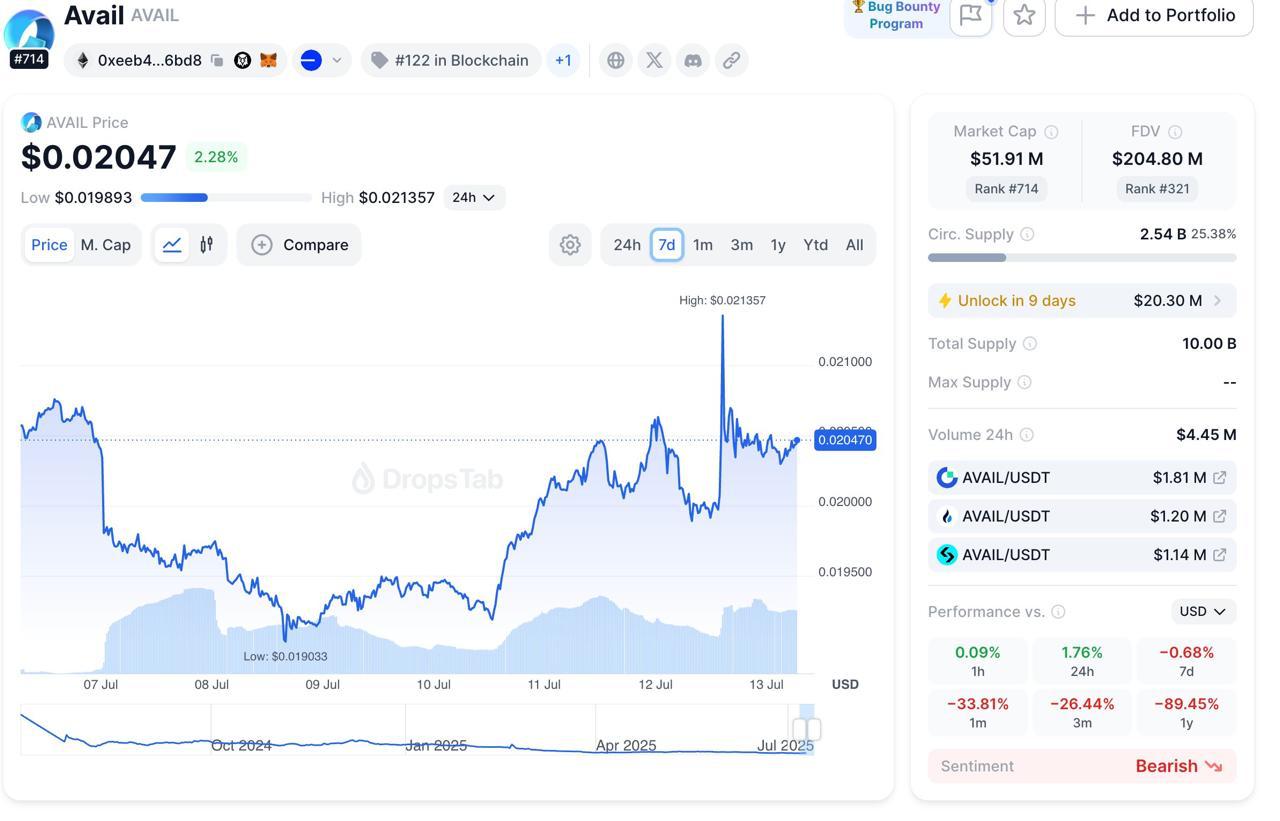Open the 24h Low/High range dropdown
Viewport: 1280px width, 821px height.
[x=474, y=198]
